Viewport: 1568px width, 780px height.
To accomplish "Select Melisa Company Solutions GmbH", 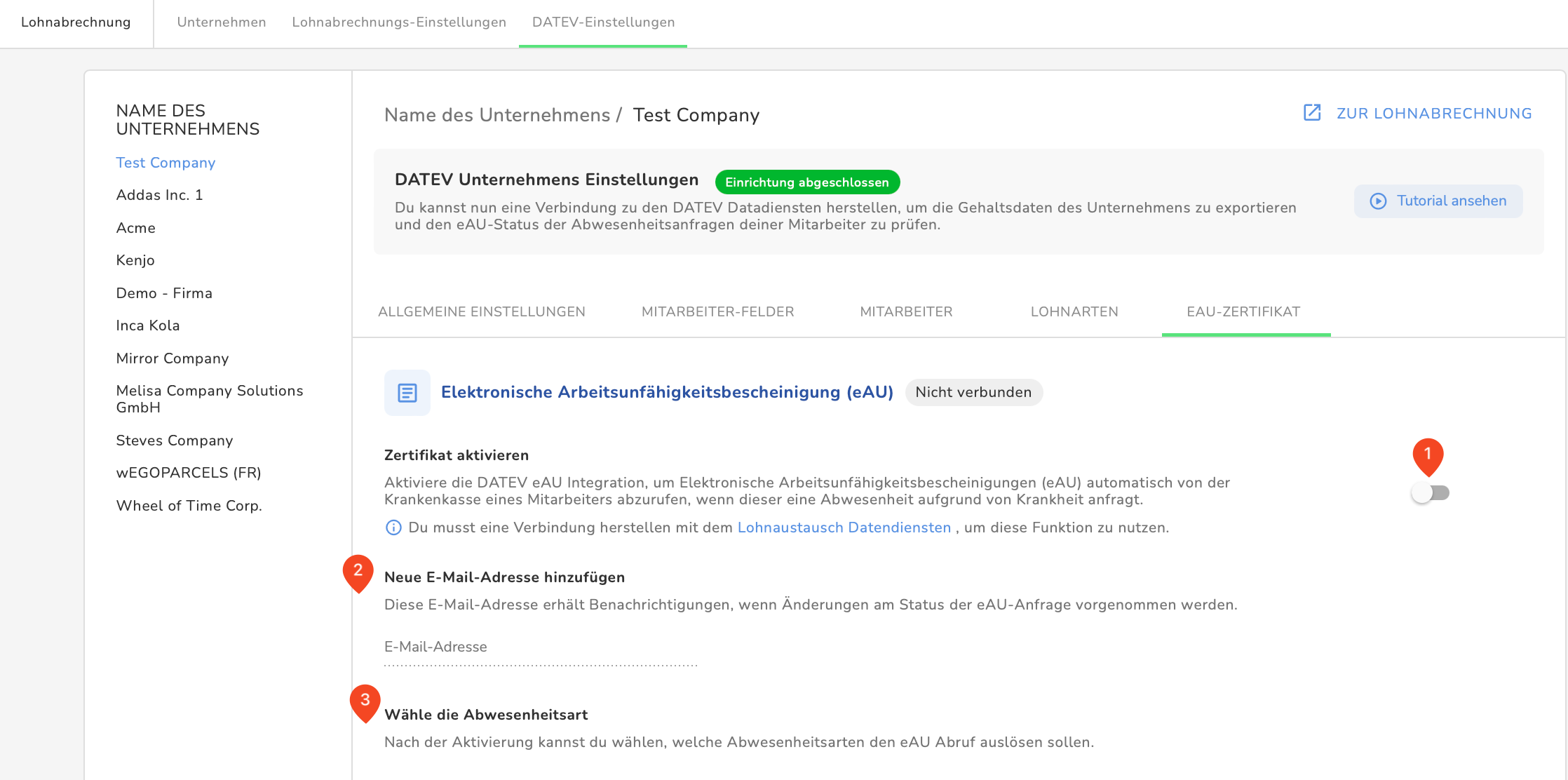I will 209,399.
